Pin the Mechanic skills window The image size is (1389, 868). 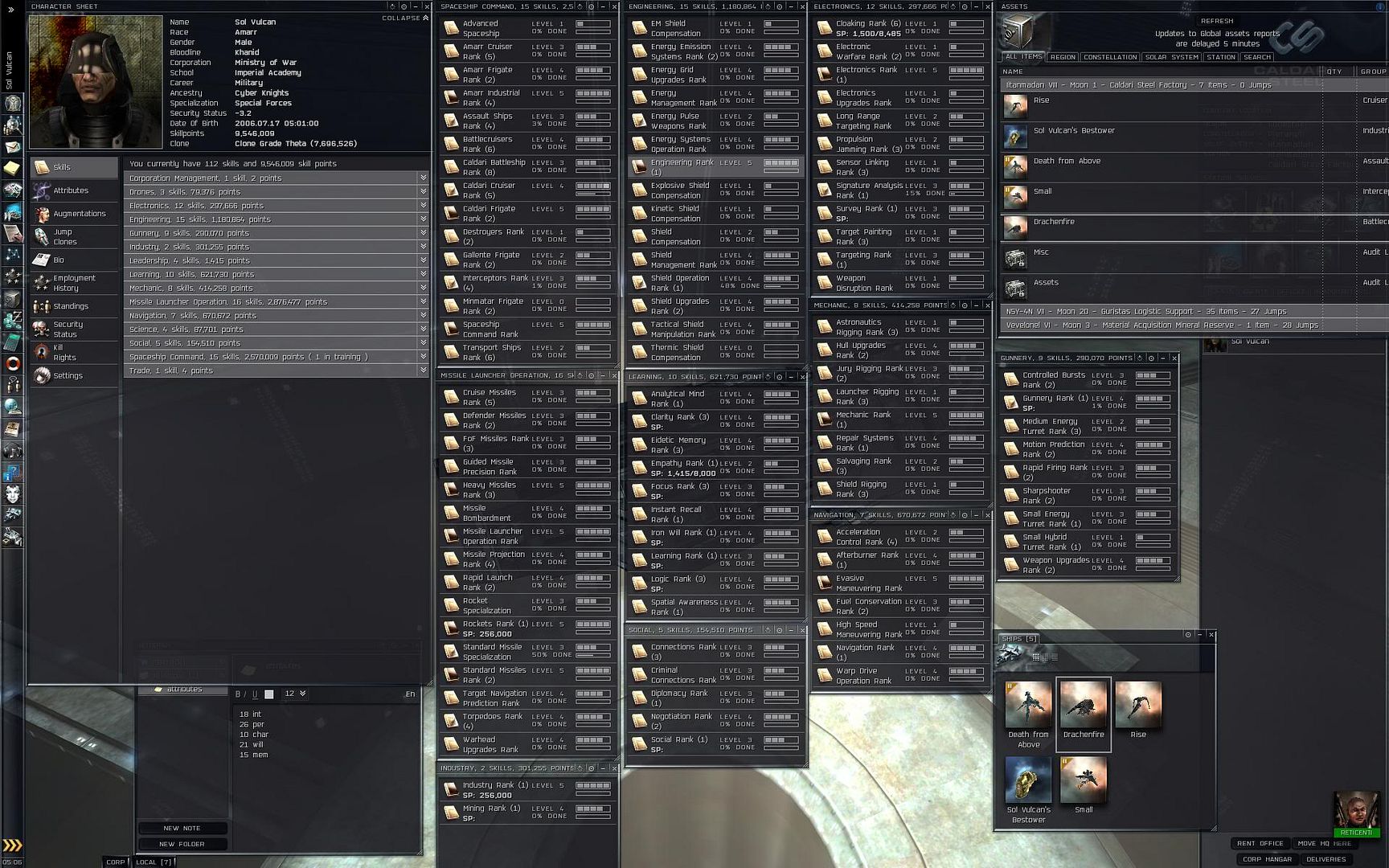964,305
